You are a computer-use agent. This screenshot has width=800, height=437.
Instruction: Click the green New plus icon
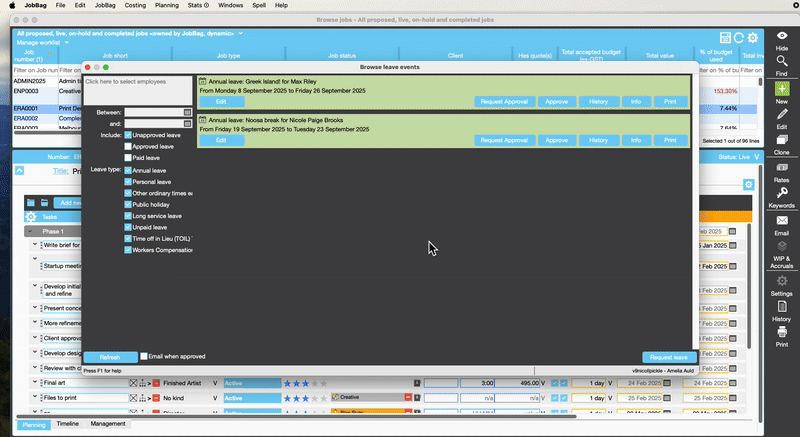[x=782, y=89]
